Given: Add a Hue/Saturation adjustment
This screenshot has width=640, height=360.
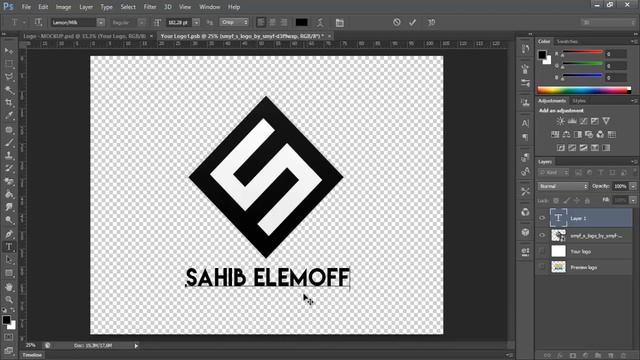Looking at the screenshot, I should coord(555,134).
